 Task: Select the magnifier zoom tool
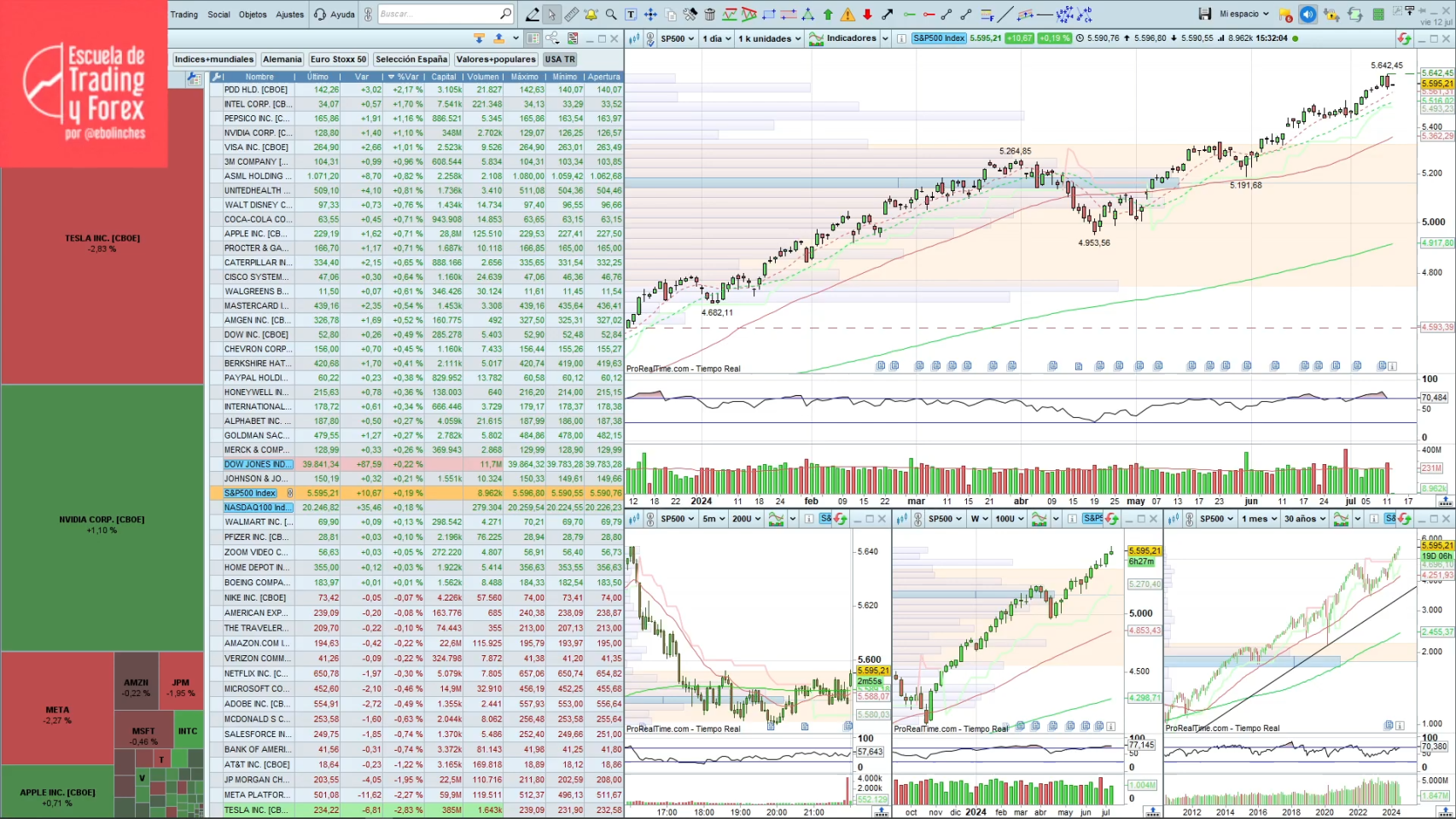click(x=610, y=14)
